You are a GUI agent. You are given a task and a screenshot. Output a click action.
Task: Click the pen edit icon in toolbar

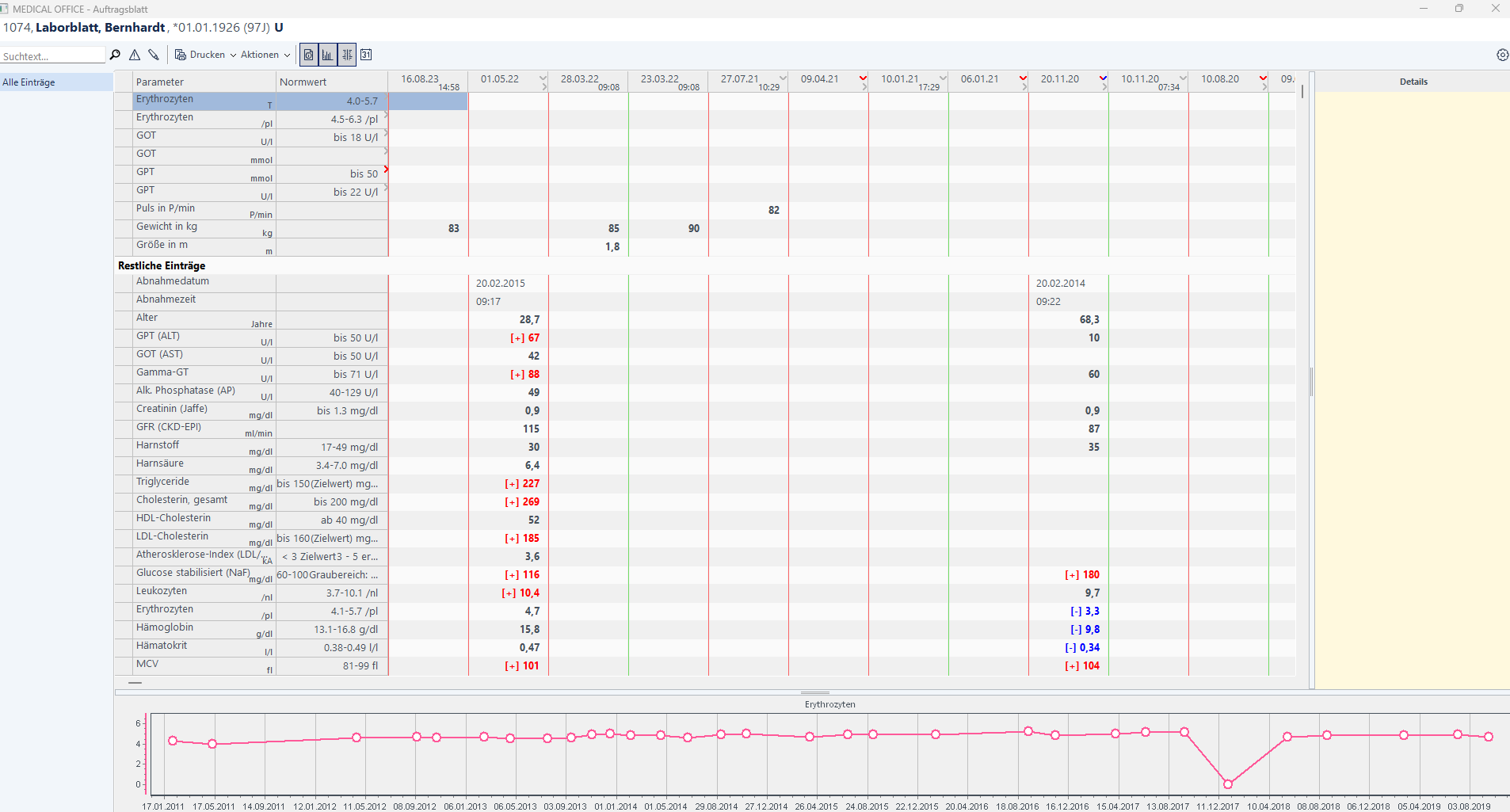click(154, 55)
